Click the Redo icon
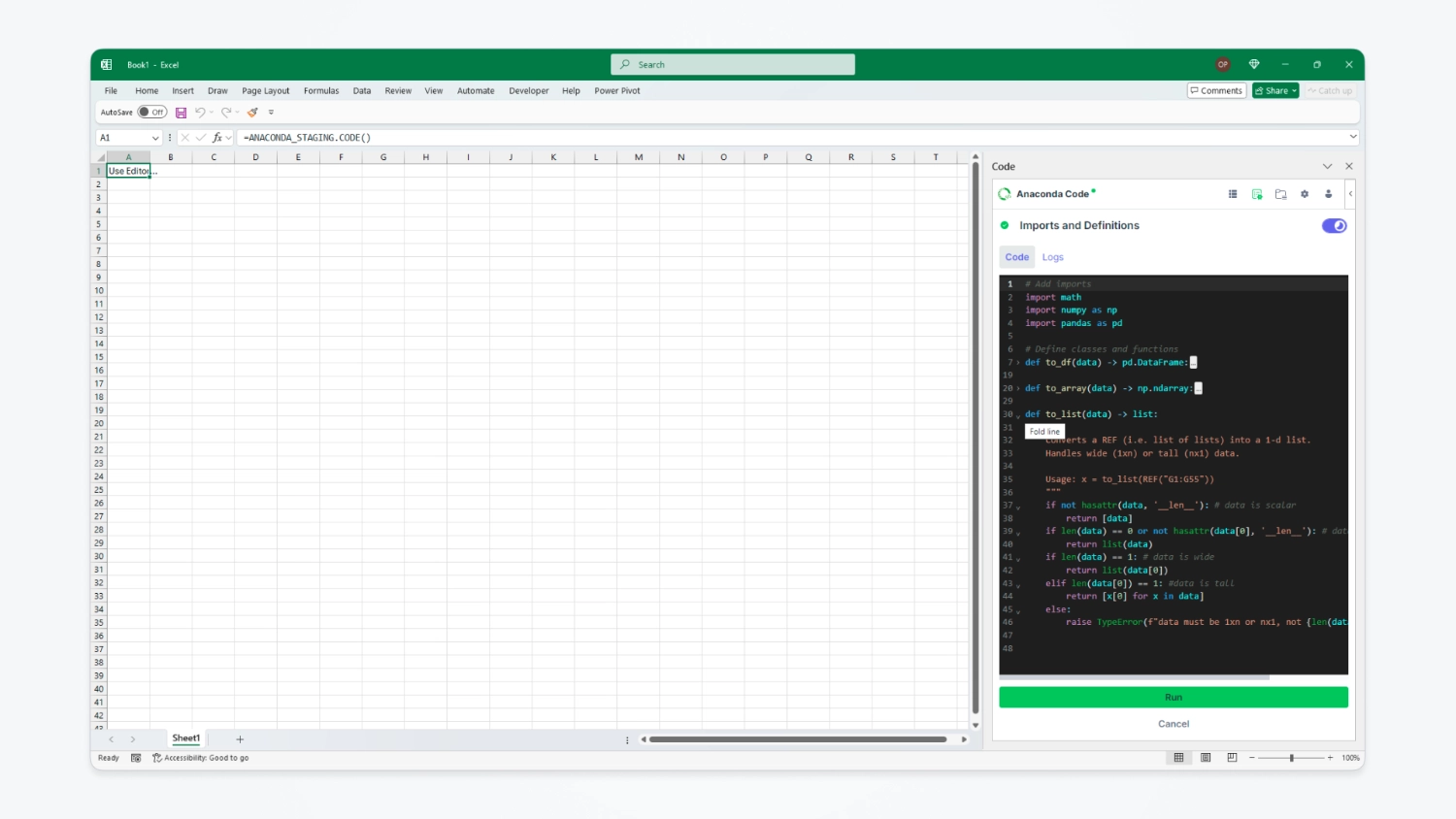 click(225, 113)
